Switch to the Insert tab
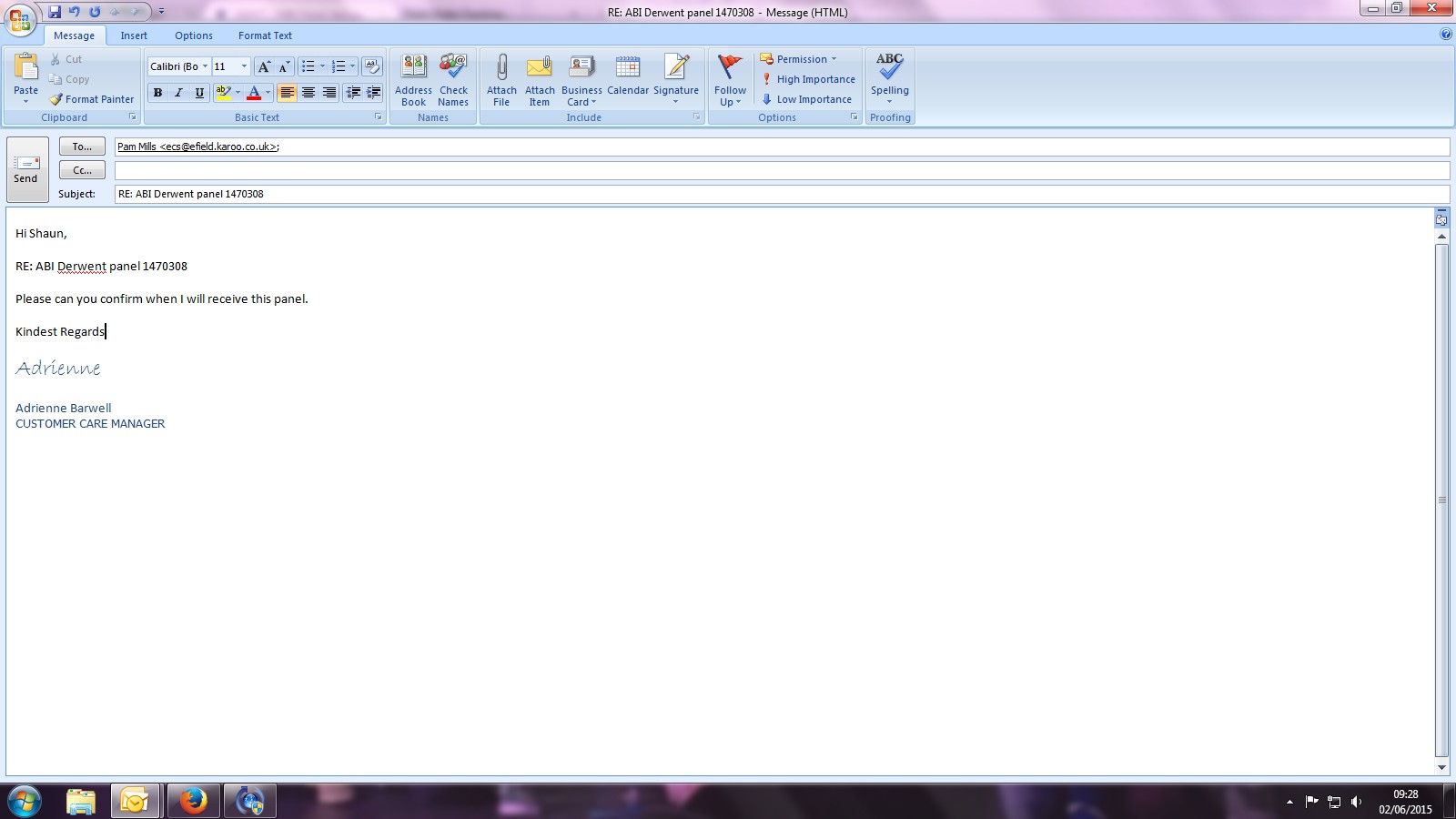The width and height of the screenshot is (1456, 819). coord(134,35)
